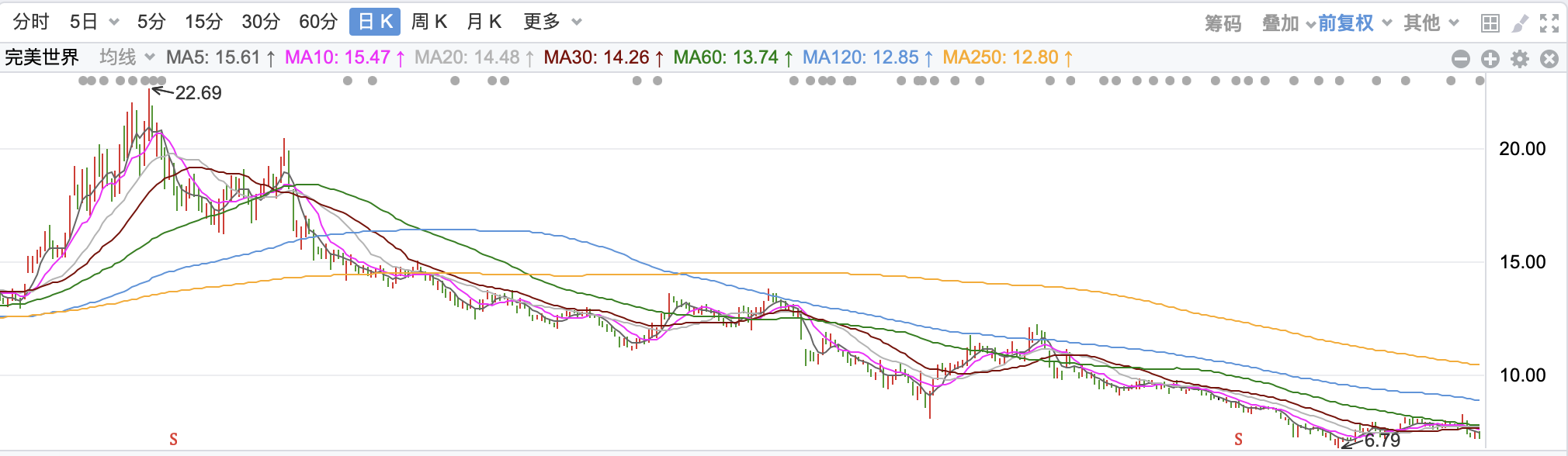Viewport: 1568px width, 456px height.
Task: Select the 30分 period tab
Action: 261,22
